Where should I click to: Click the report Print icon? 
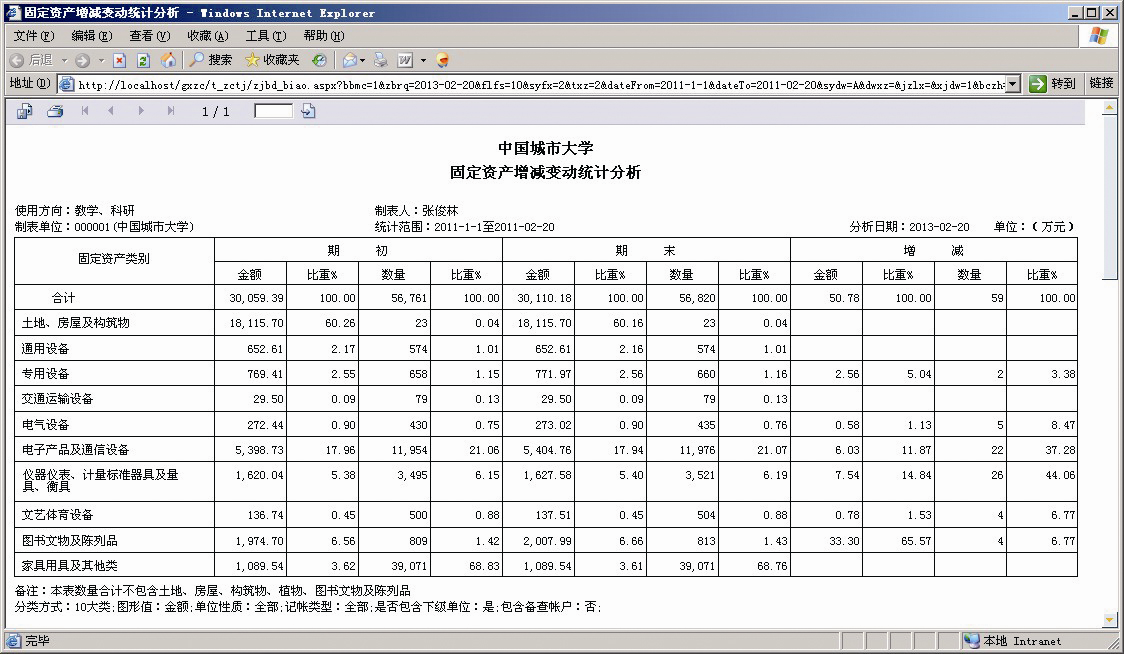pos(55,111)
